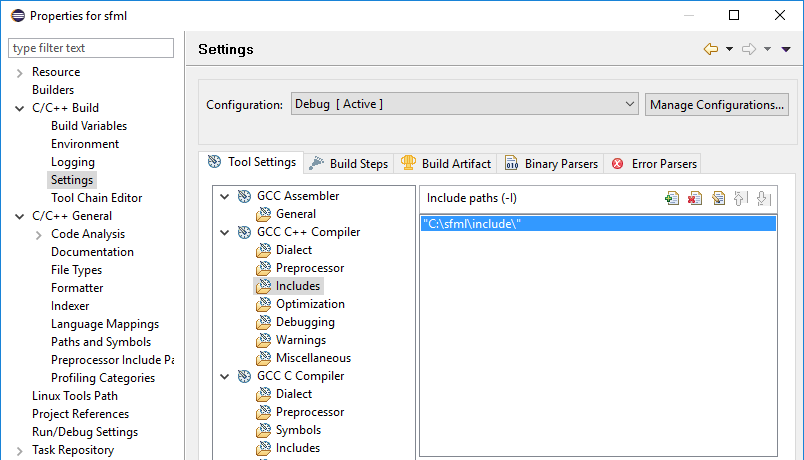This screenshot has width=804, height=460.
Task: Click the GCC C Compiler tool icon
Action: point(244,376)
